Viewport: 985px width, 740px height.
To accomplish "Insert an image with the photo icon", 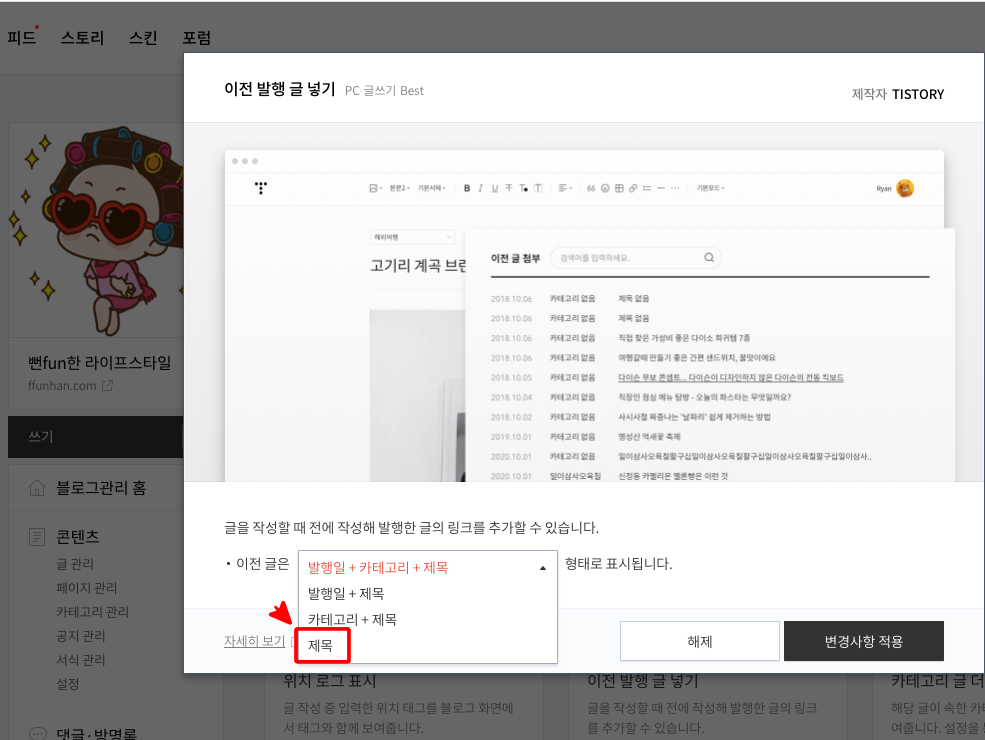I will tap(374, 188).
